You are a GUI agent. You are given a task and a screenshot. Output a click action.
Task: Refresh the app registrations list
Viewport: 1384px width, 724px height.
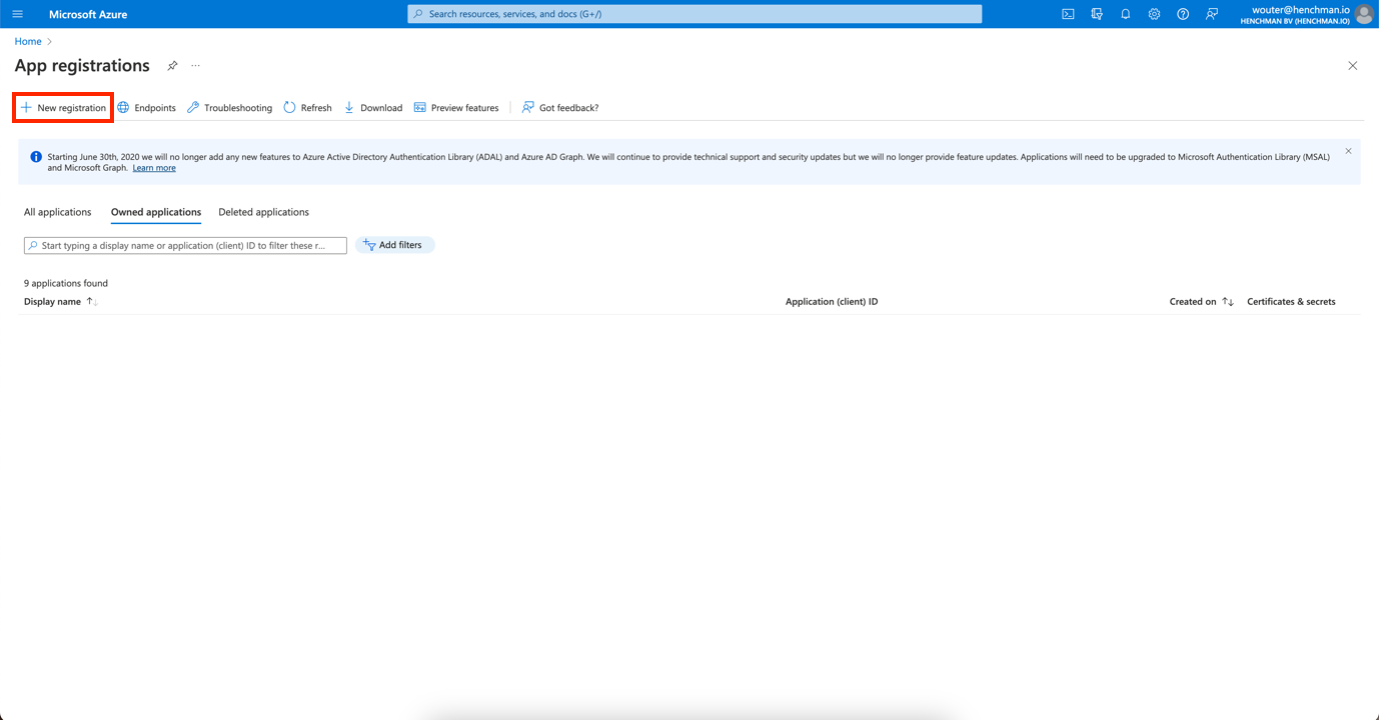point(307,108)
